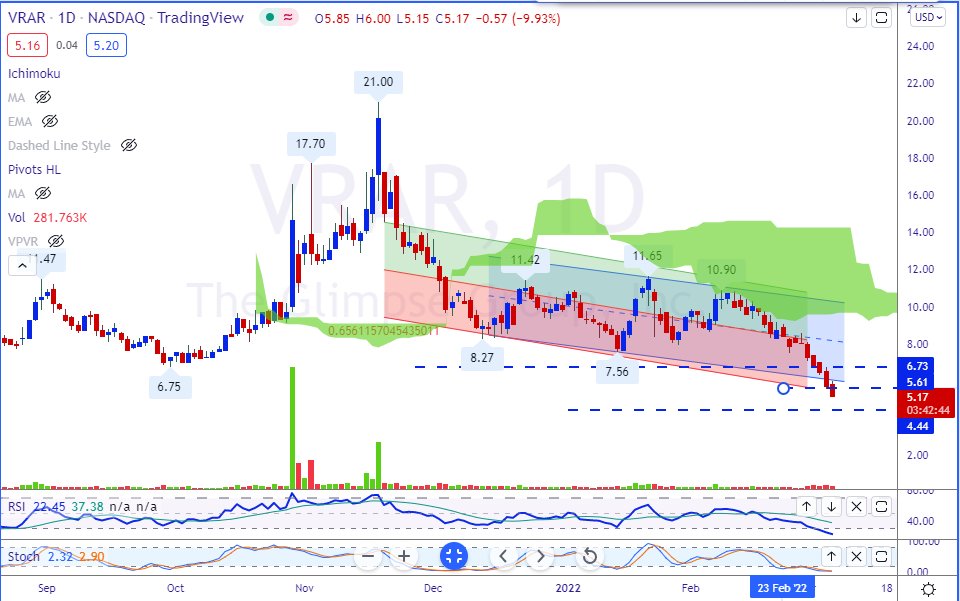The image size is (960, 601).
Task: Move RSI pane down
Action: click(x=831, y=507)
